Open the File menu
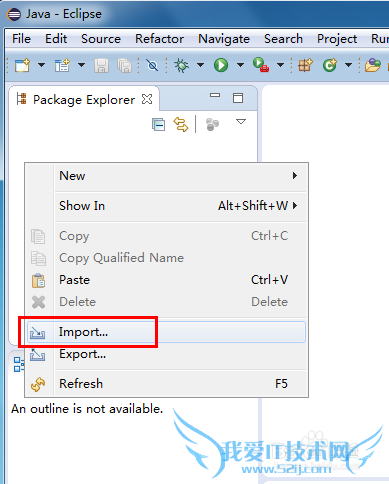The image size is (389, 484). coord(21,39)
